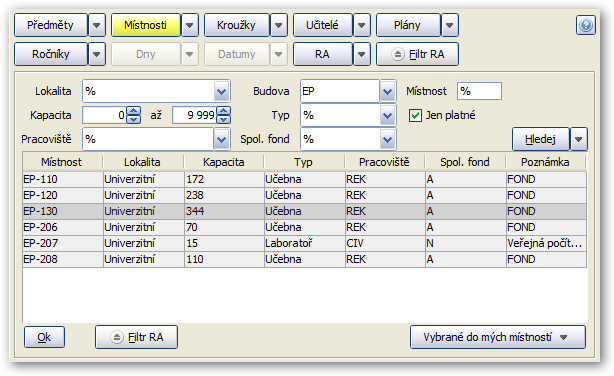Toggle the Jen platné checkbox

[415, 116]
